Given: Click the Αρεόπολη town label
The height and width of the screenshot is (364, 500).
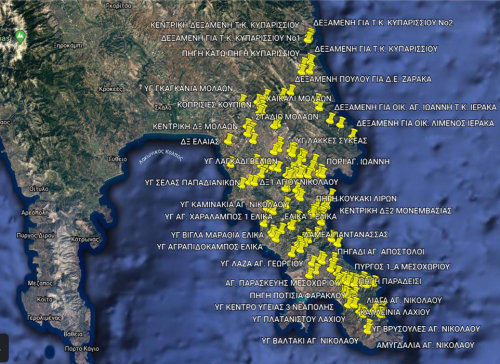Looking at the screenshot, I should coord(35,213).
